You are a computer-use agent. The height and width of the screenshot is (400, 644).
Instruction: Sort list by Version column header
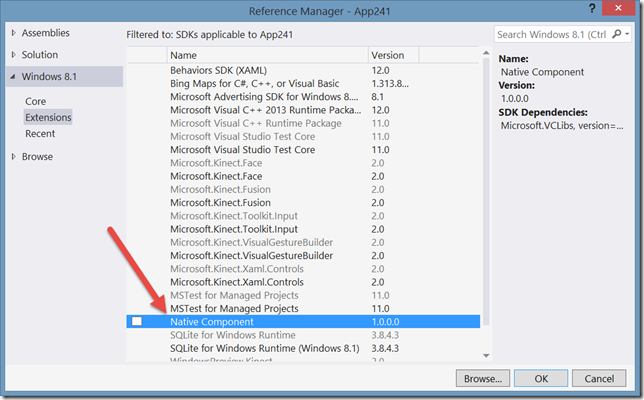pyautogui.click(x=393, y=55)
